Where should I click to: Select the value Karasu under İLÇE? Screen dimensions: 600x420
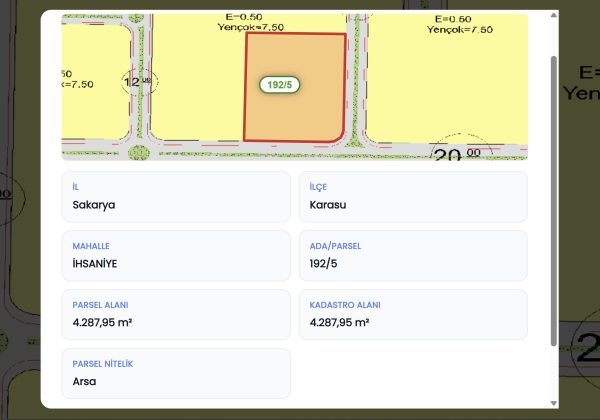(328, 205)
